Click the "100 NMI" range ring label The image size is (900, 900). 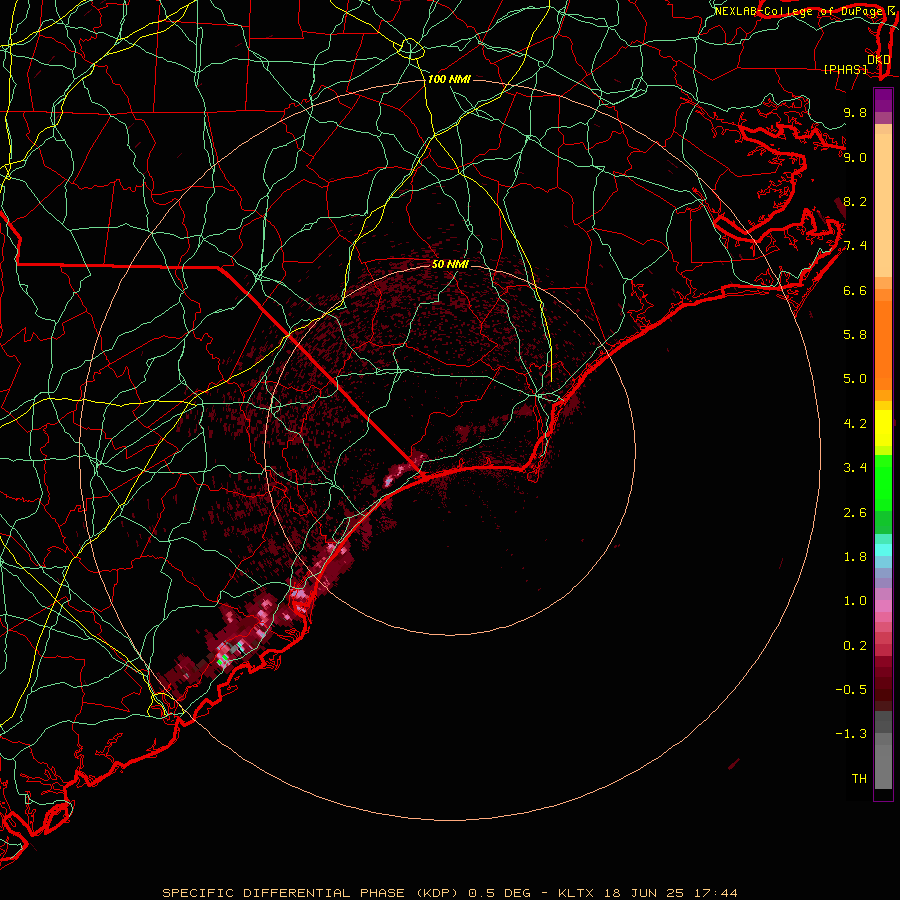449,79
